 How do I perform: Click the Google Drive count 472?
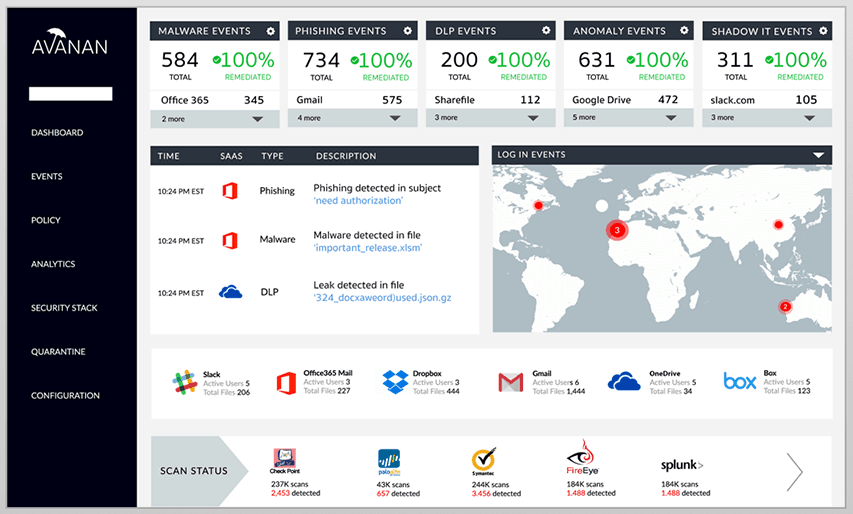click(x=668, y=100)
